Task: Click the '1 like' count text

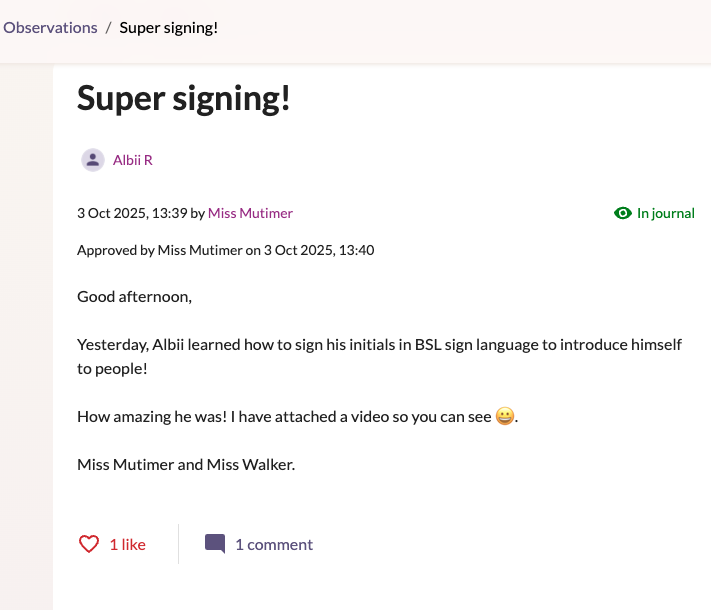Action: pyautogui.click(x=127, y=545)
